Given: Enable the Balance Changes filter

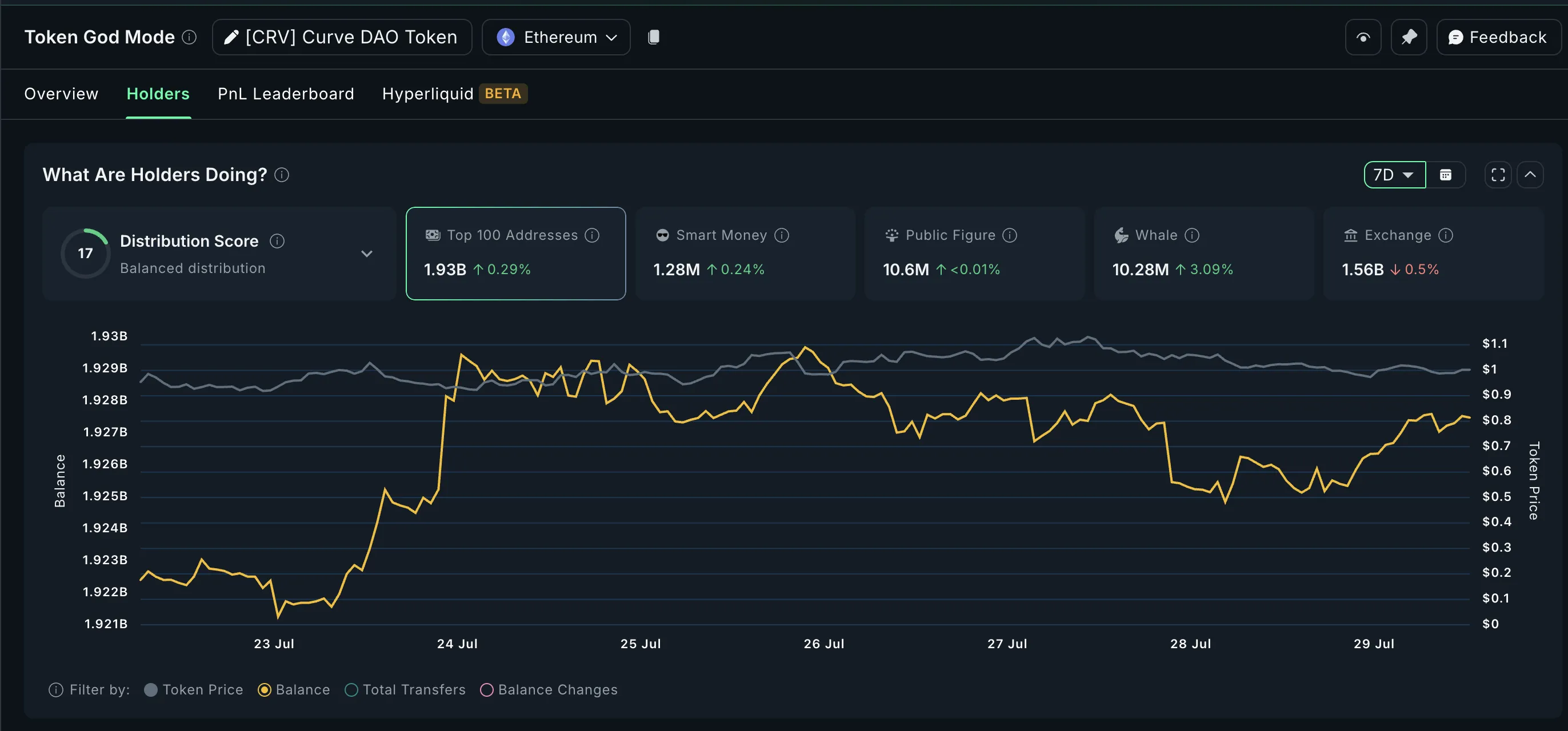Looking at the screenshot, I should [x=549, y=690].
